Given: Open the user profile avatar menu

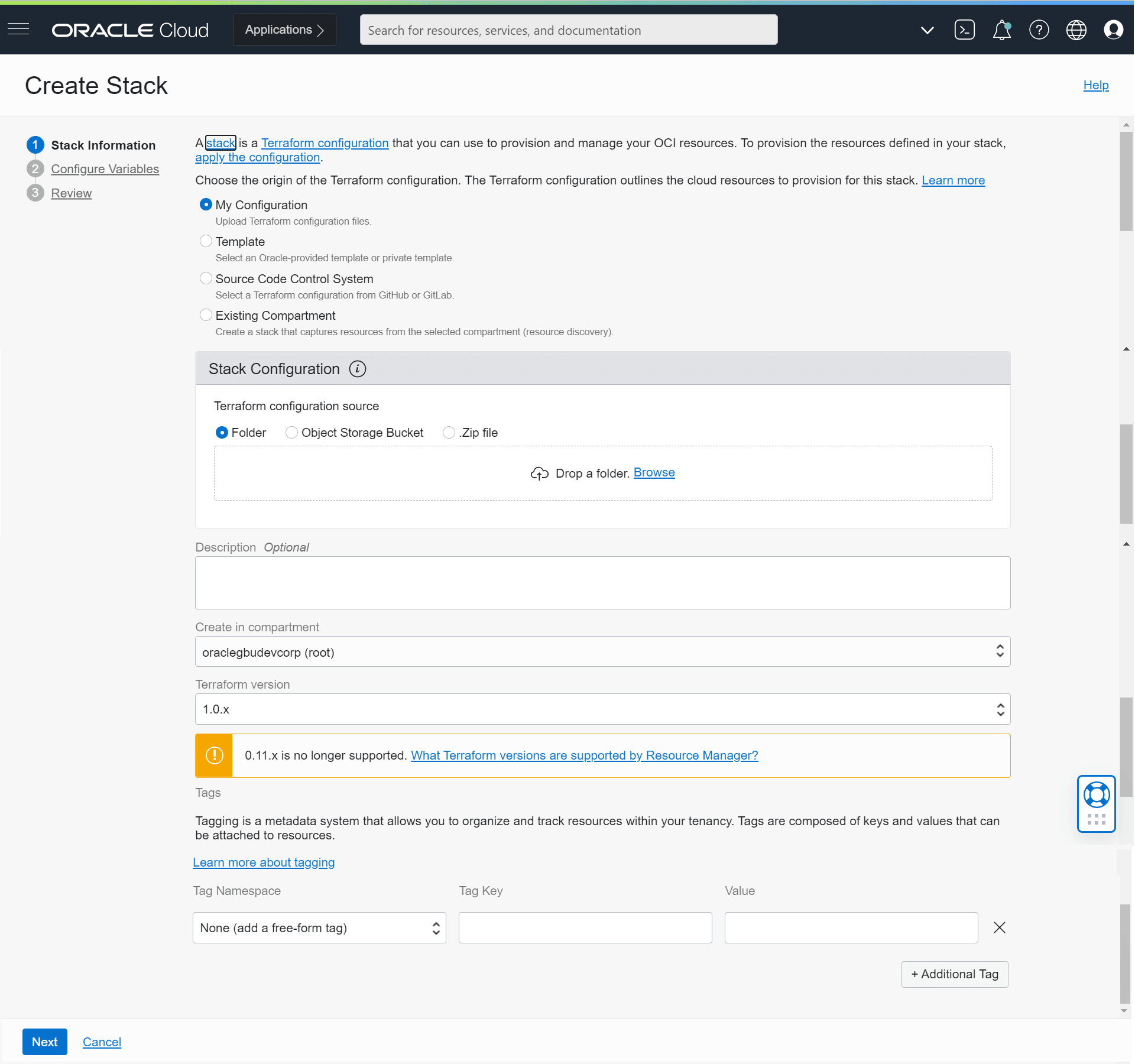Looking at the screenshot, I should coord(1113,30).
